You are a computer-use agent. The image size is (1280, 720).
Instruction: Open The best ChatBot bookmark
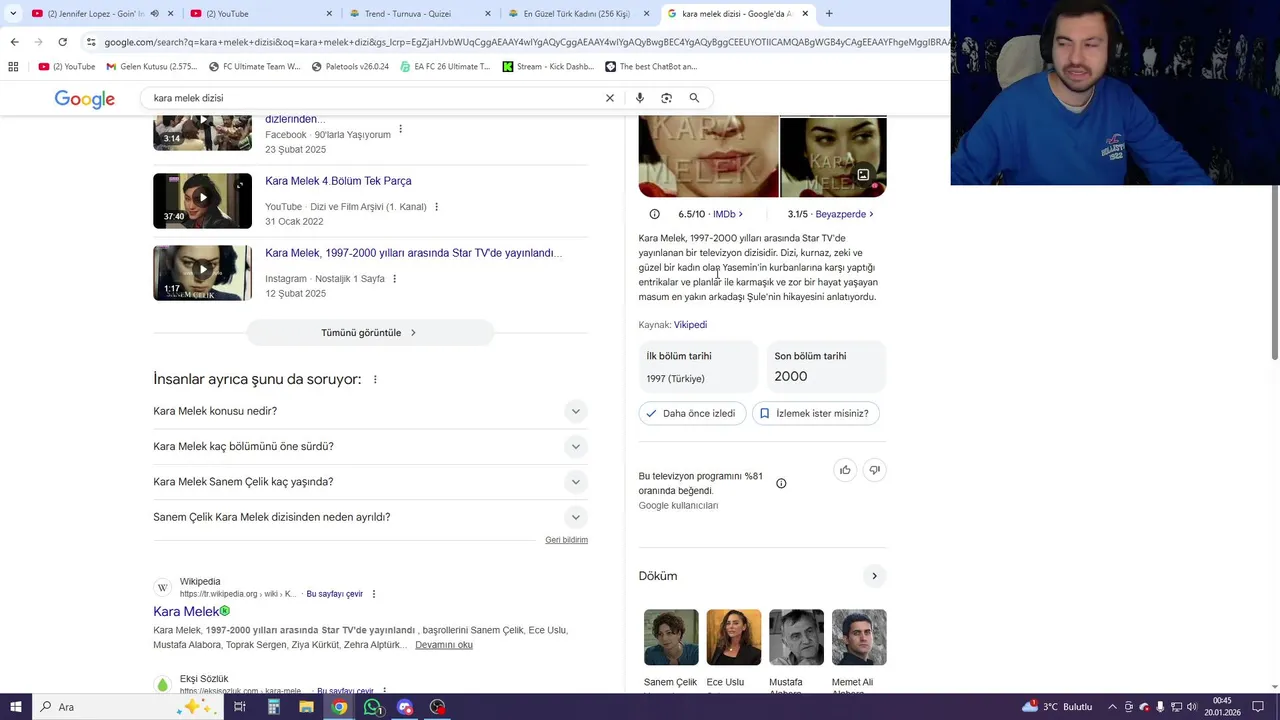click(651, 67)
